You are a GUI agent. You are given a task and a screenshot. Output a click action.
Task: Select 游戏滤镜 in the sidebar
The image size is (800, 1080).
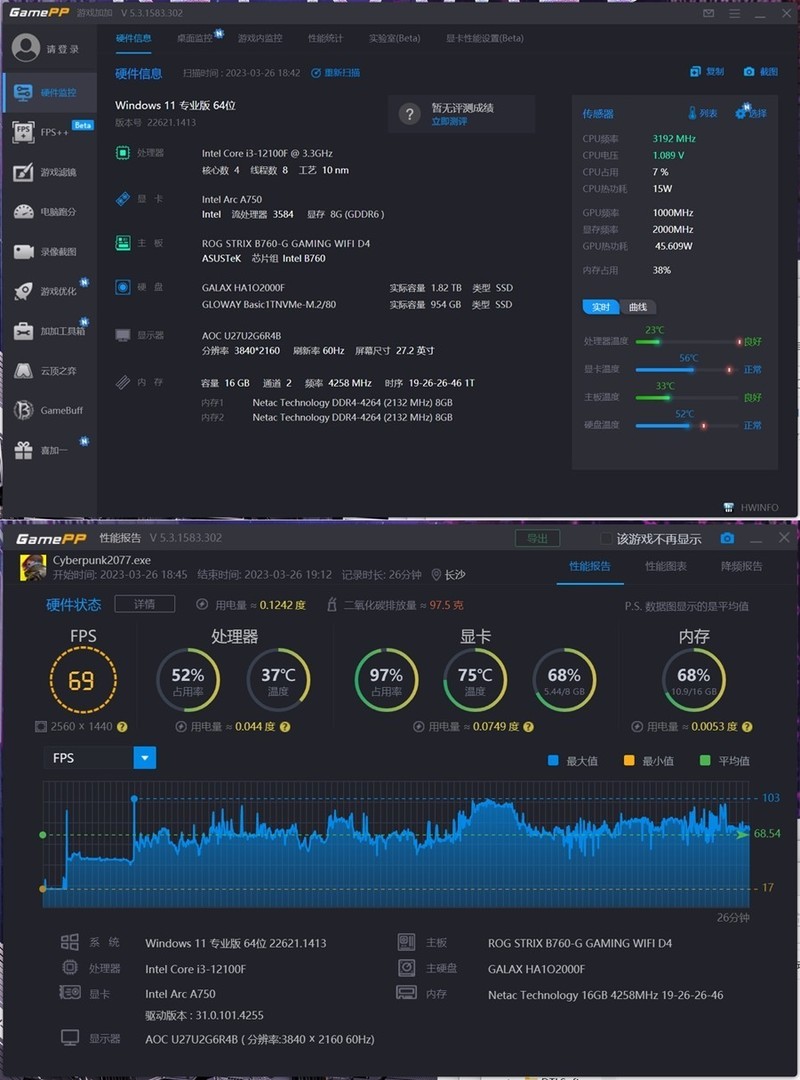tap(48, 172)
